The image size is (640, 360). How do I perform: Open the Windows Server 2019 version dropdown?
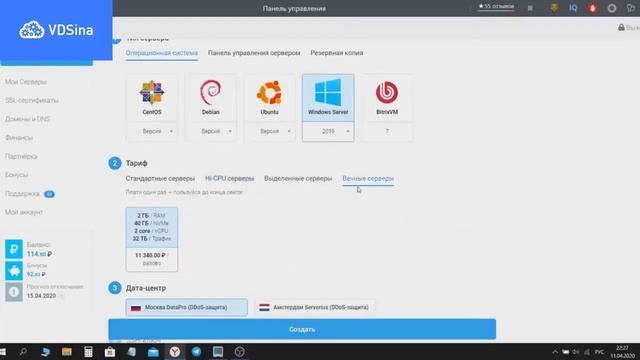coord(328,131)
